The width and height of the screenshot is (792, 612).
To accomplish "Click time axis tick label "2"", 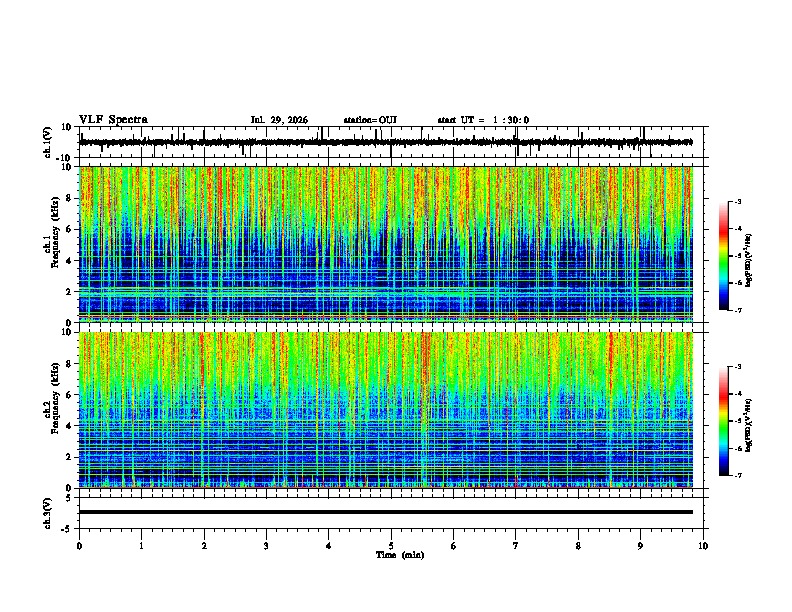I will pyautogui.click(x=204, y=546).
